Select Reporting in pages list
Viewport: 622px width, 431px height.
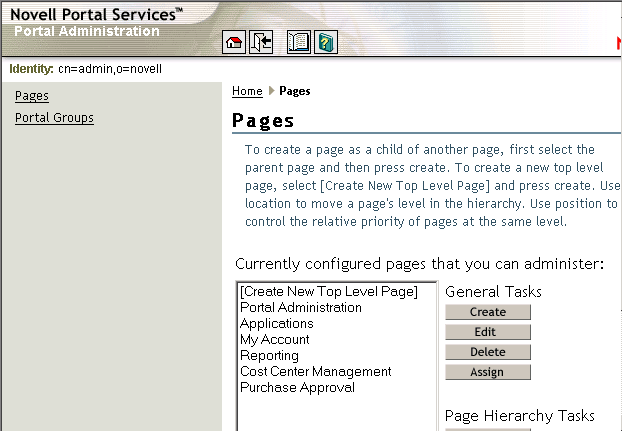point(337,356)
